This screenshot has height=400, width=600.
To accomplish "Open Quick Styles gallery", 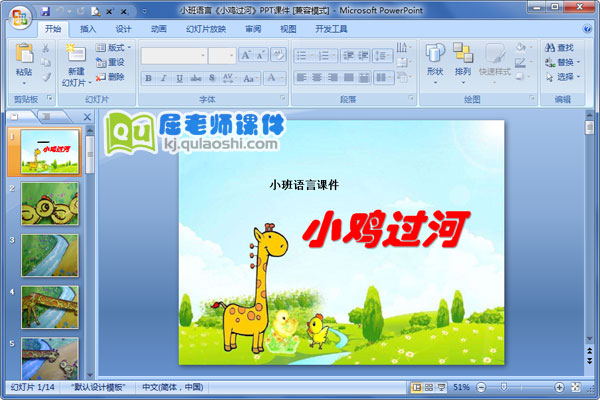I will click(495, 64).
